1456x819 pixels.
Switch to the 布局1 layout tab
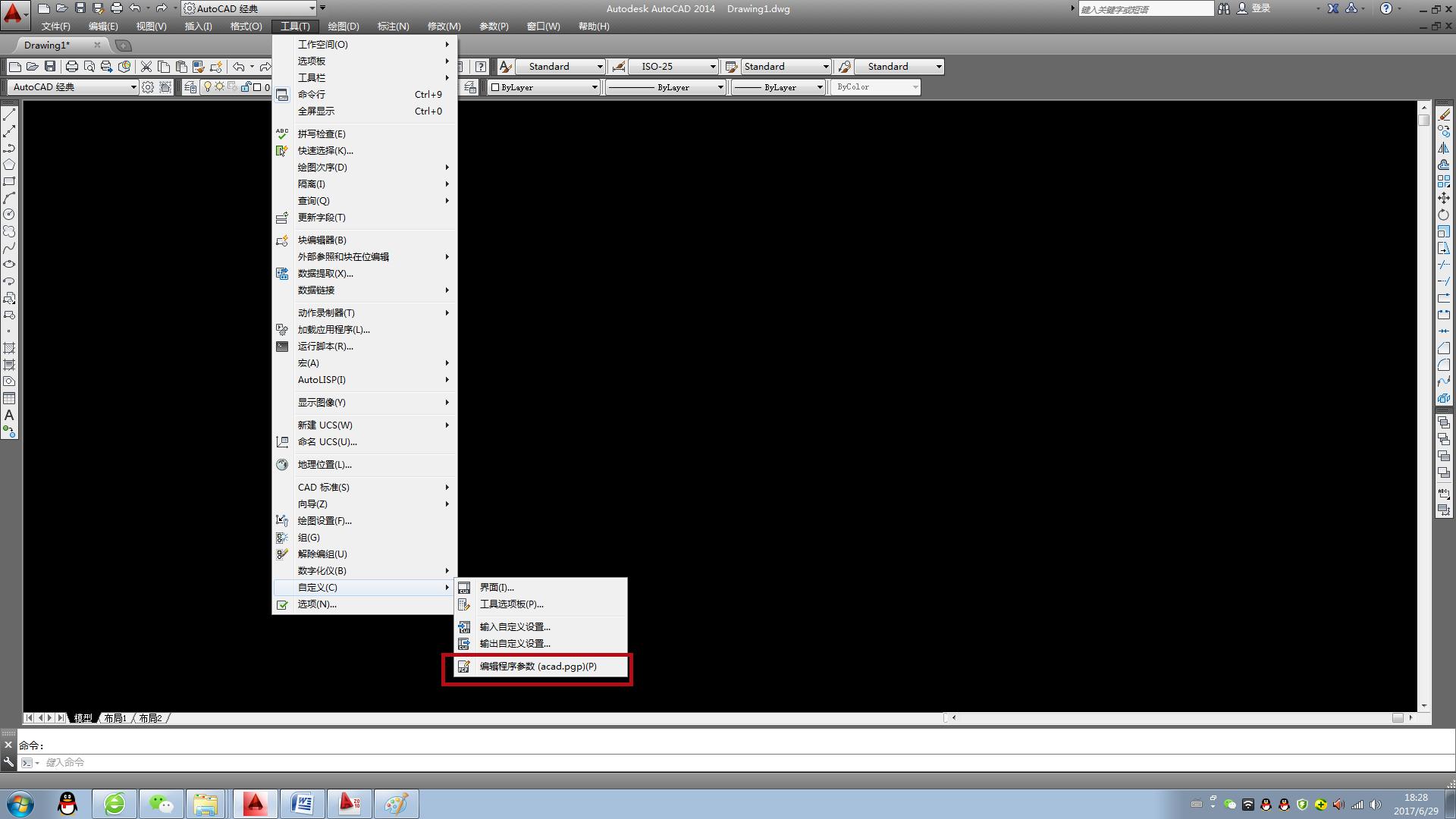pos(115,718)
